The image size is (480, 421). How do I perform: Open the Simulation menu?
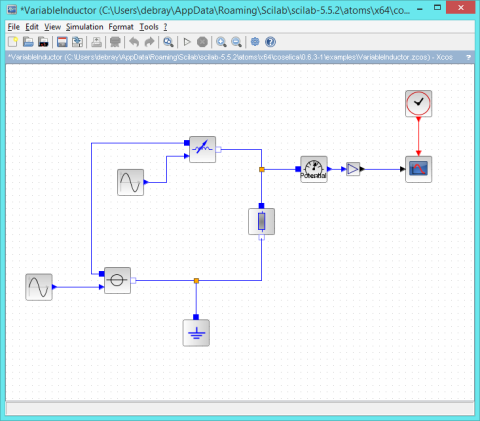point(85,27)
